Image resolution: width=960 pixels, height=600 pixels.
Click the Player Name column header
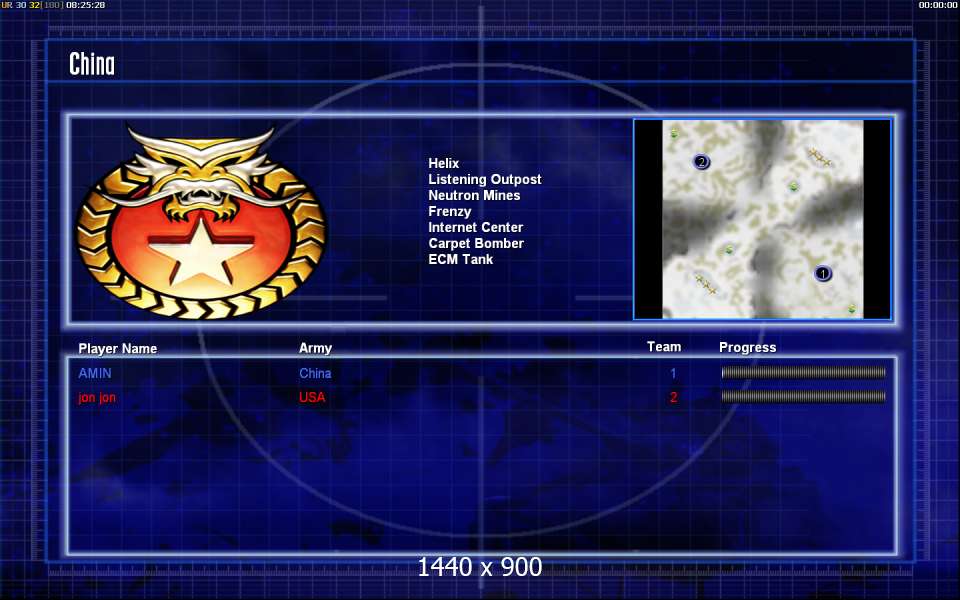(118, 348)
